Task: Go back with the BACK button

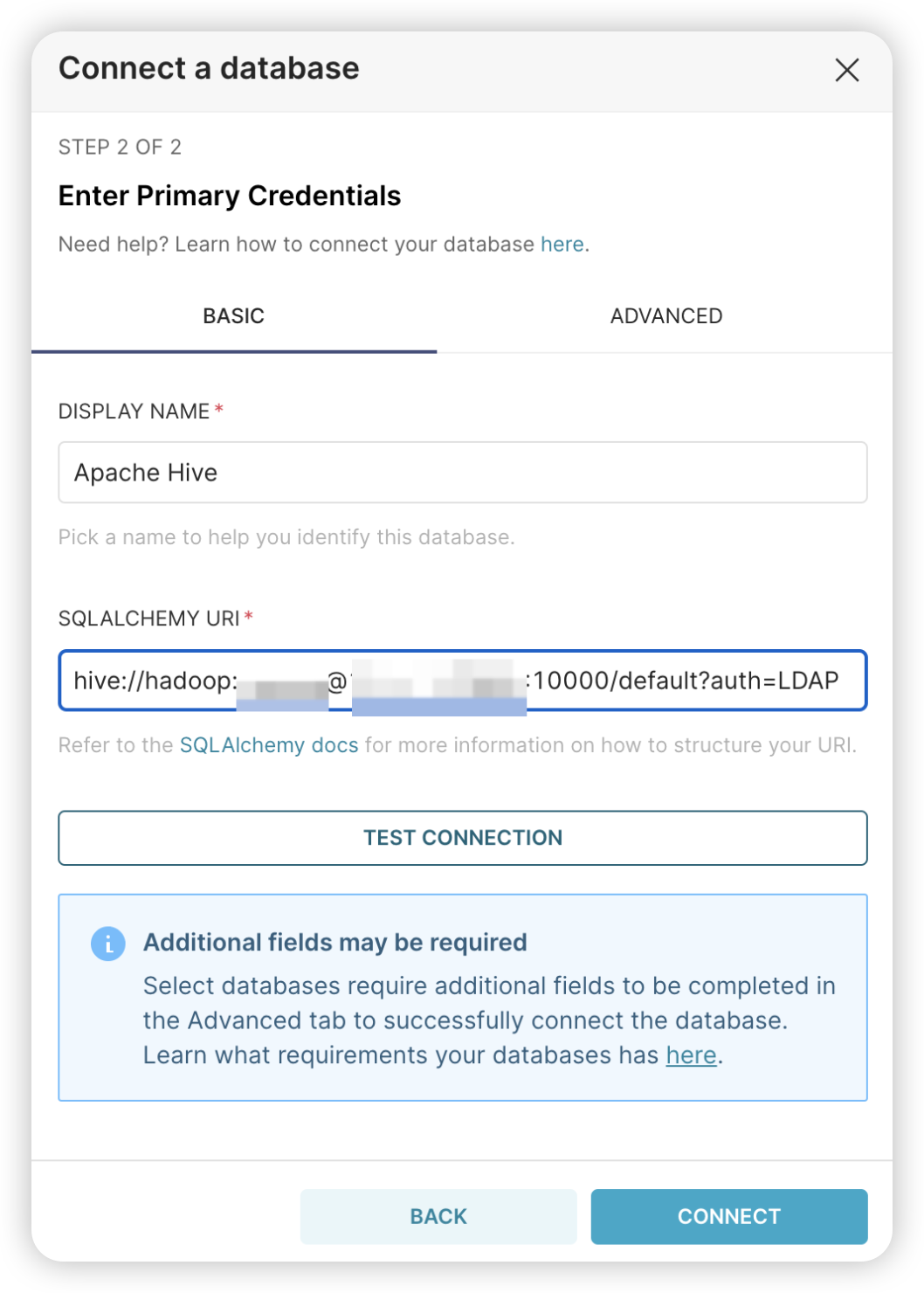Action: coord(438,1216)
